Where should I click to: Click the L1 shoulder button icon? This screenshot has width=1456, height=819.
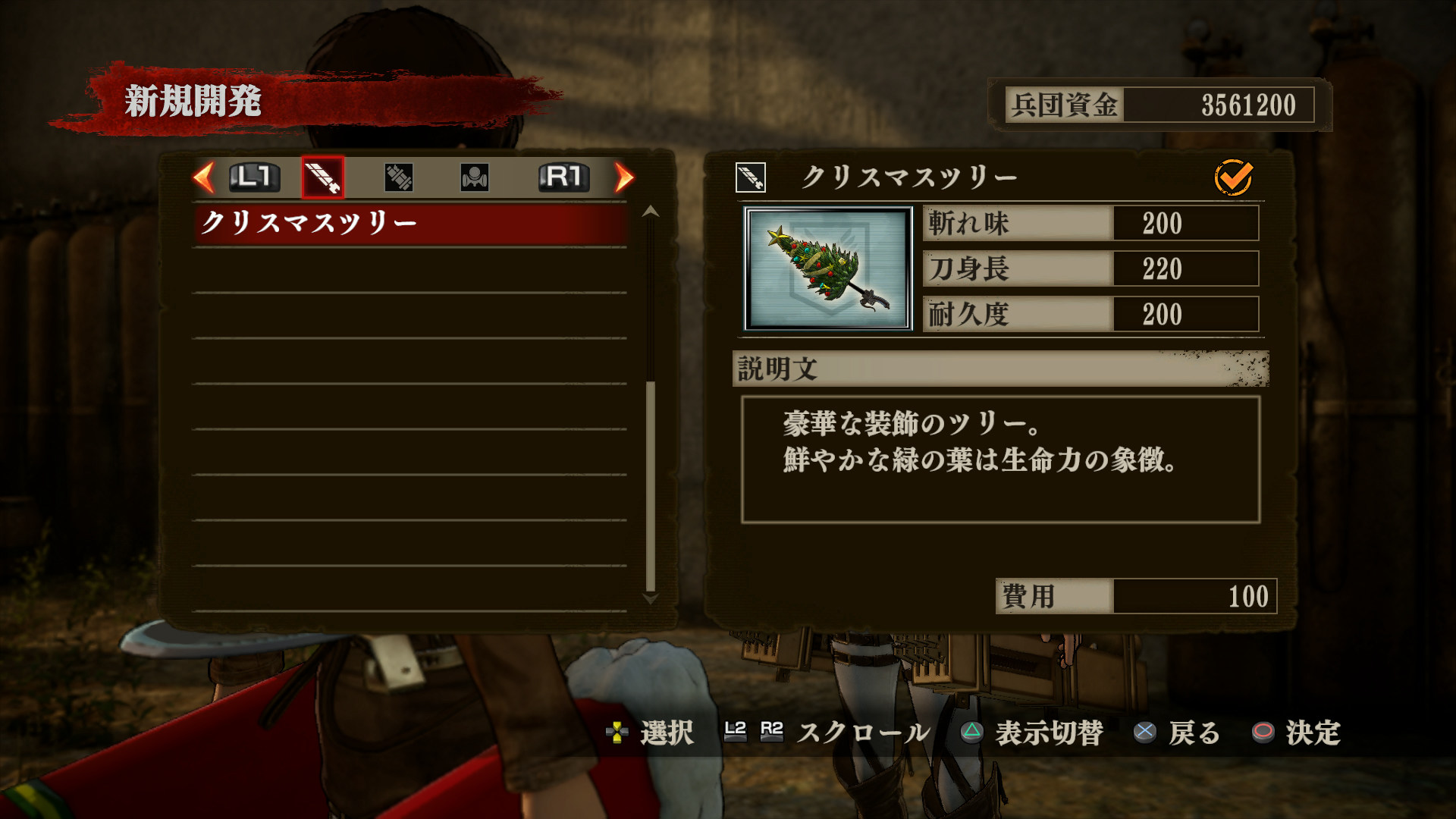[254, 177]
